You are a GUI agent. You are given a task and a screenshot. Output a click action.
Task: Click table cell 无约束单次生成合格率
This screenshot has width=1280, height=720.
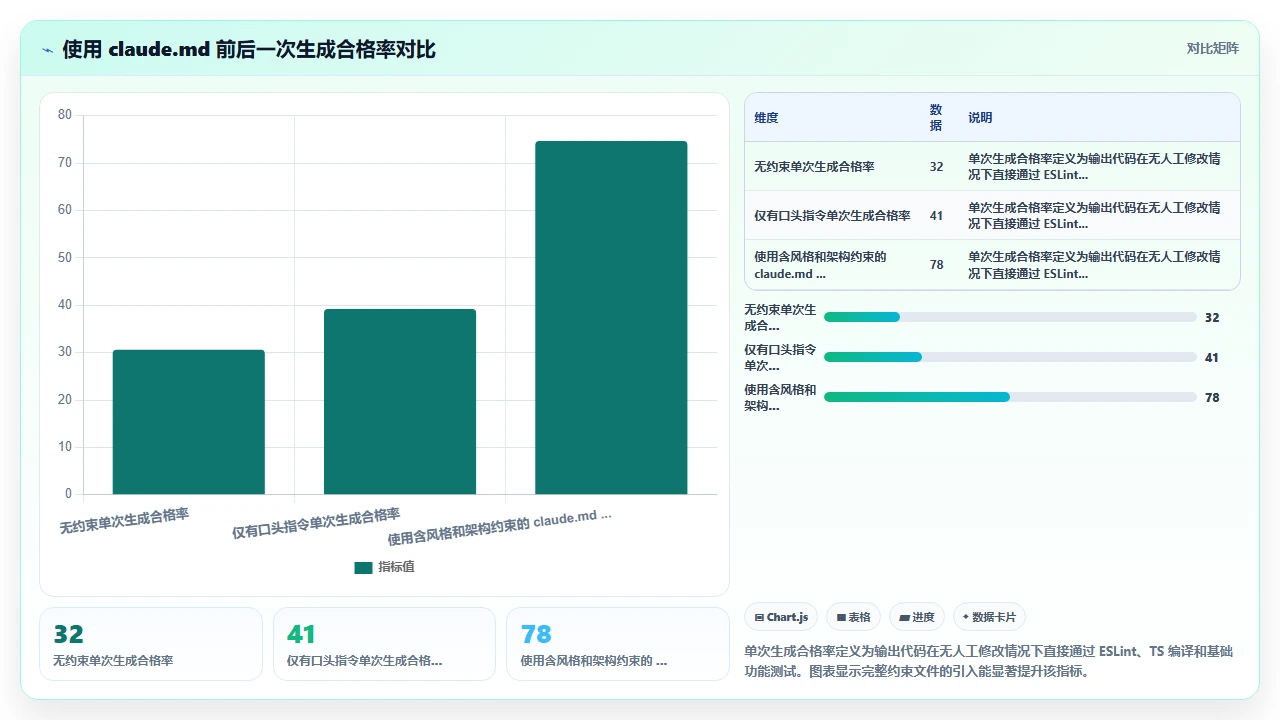click(814, 167)
